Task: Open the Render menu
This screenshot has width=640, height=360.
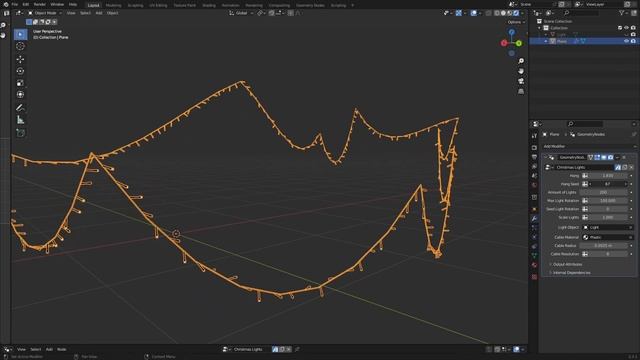Action: [x=40, y=4]
